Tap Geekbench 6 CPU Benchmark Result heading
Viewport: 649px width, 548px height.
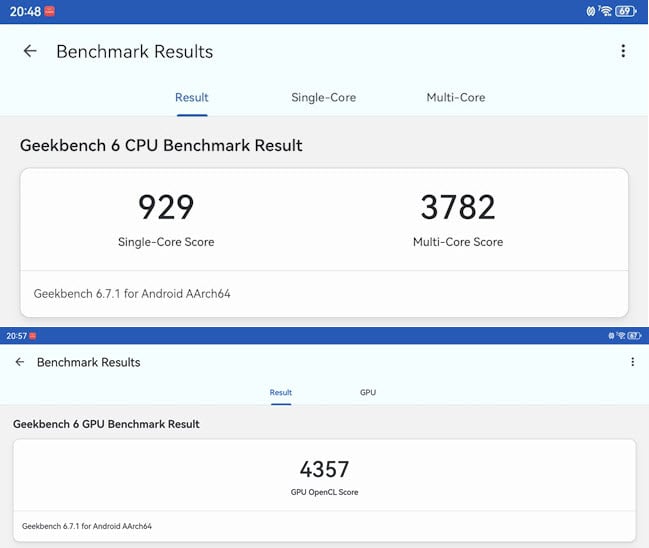(x=161, y=146)
